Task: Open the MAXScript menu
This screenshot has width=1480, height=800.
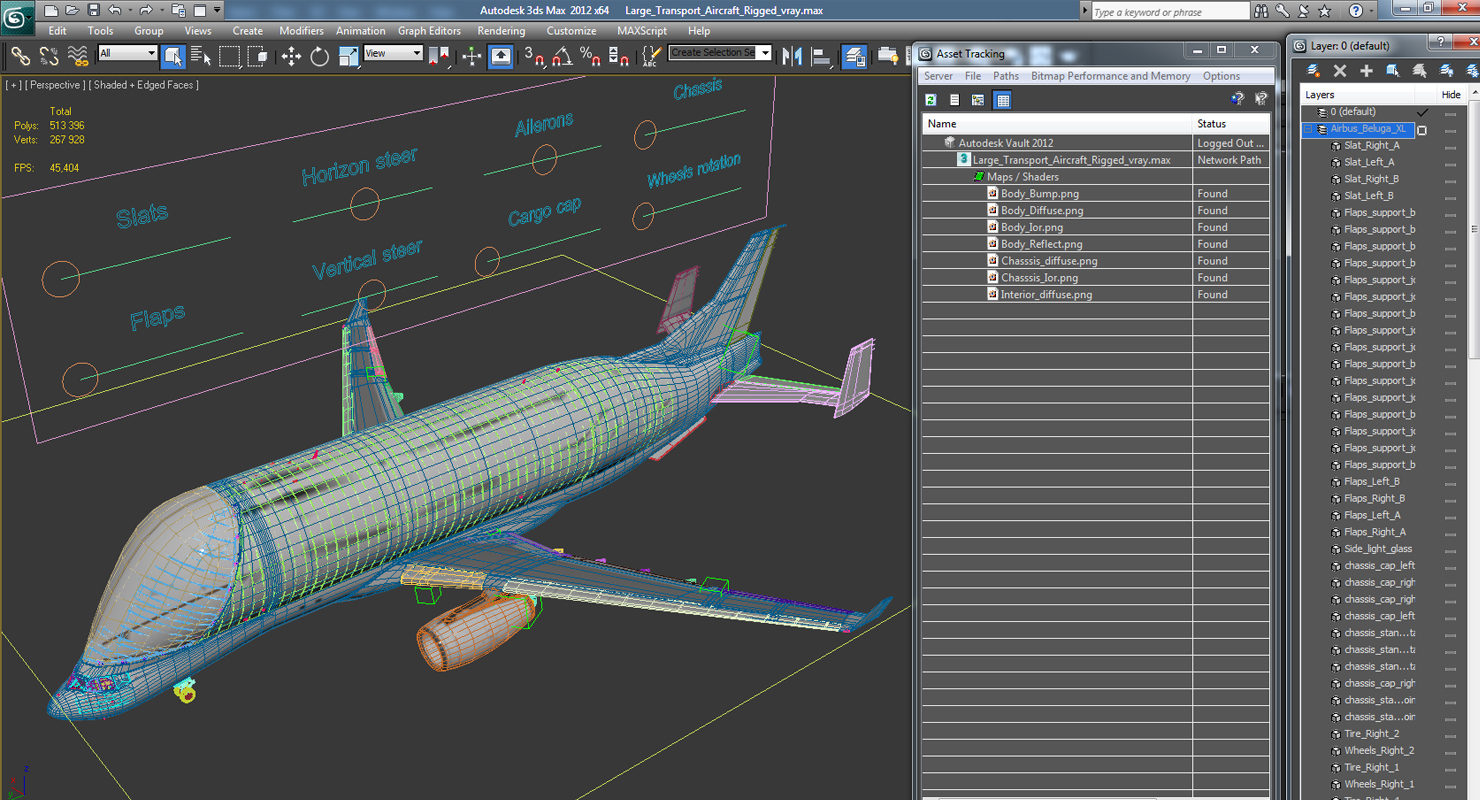Action: (x=642, y=31)
